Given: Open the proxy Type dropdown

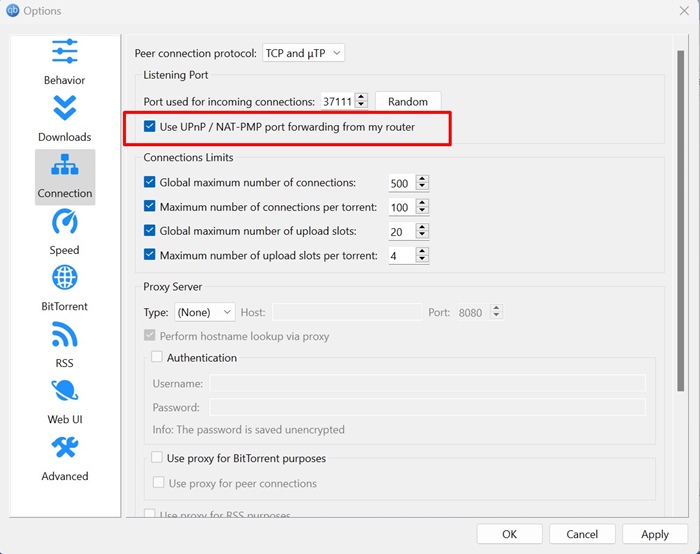Looking at the screenshot, I should 204,312.
